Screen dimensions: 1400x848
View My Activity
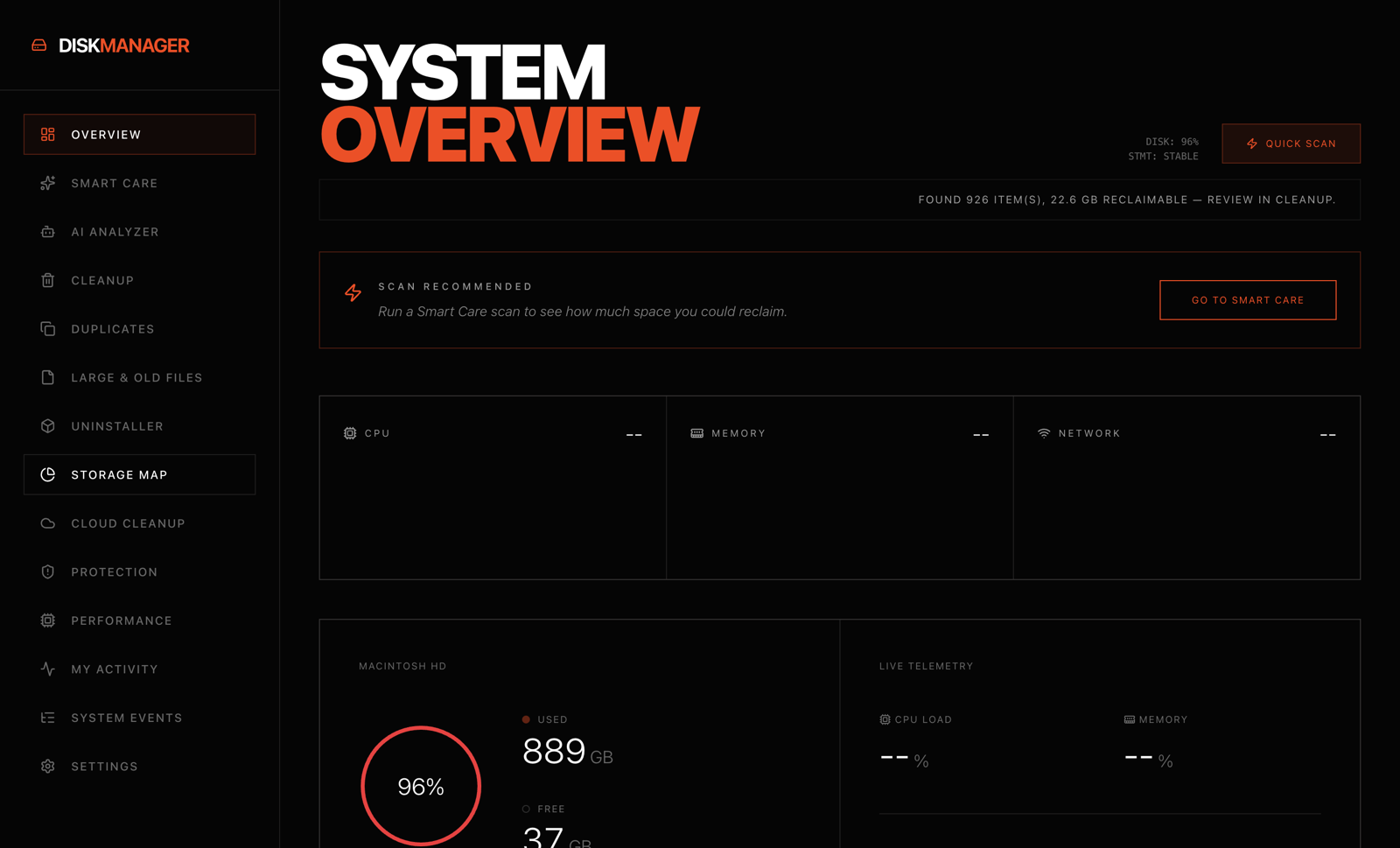tap(140, 669)
